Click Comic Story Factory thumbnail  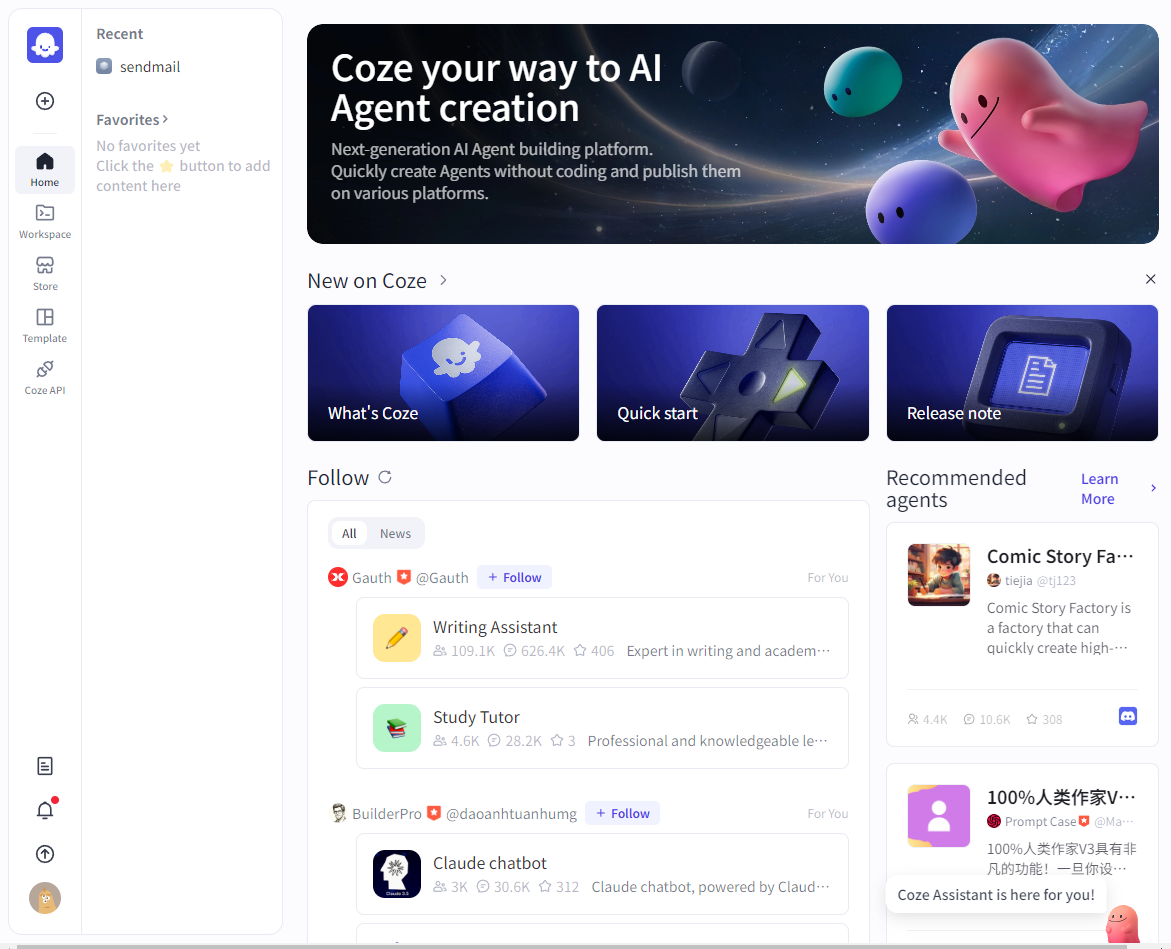(939, 574)
